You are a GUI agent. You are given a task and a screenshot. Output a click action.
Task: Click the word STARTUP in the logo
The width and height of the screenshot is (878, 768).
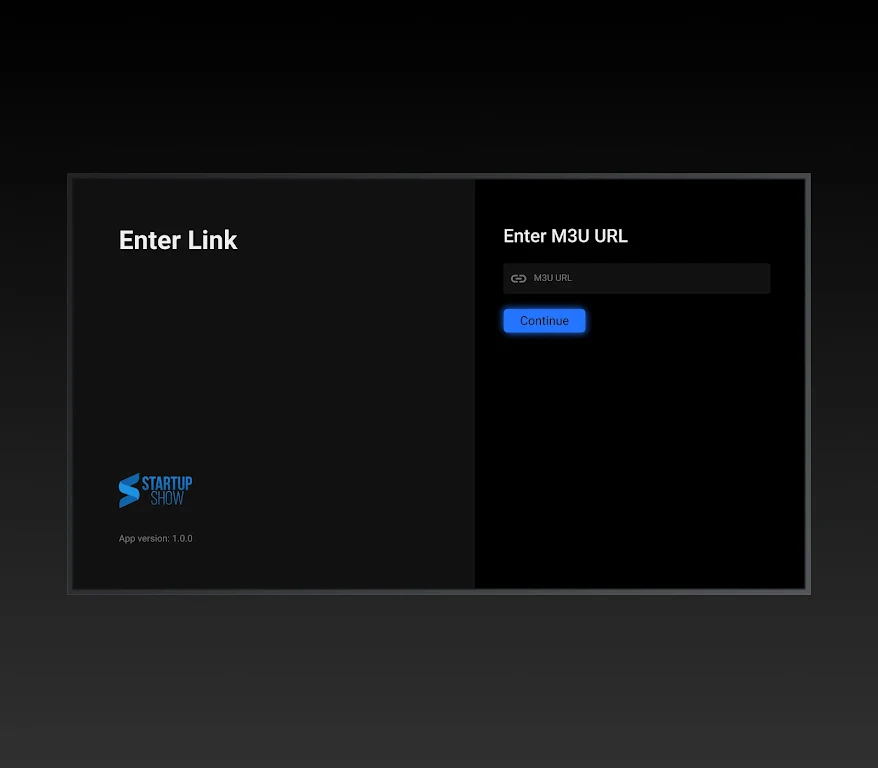(167, 483)
